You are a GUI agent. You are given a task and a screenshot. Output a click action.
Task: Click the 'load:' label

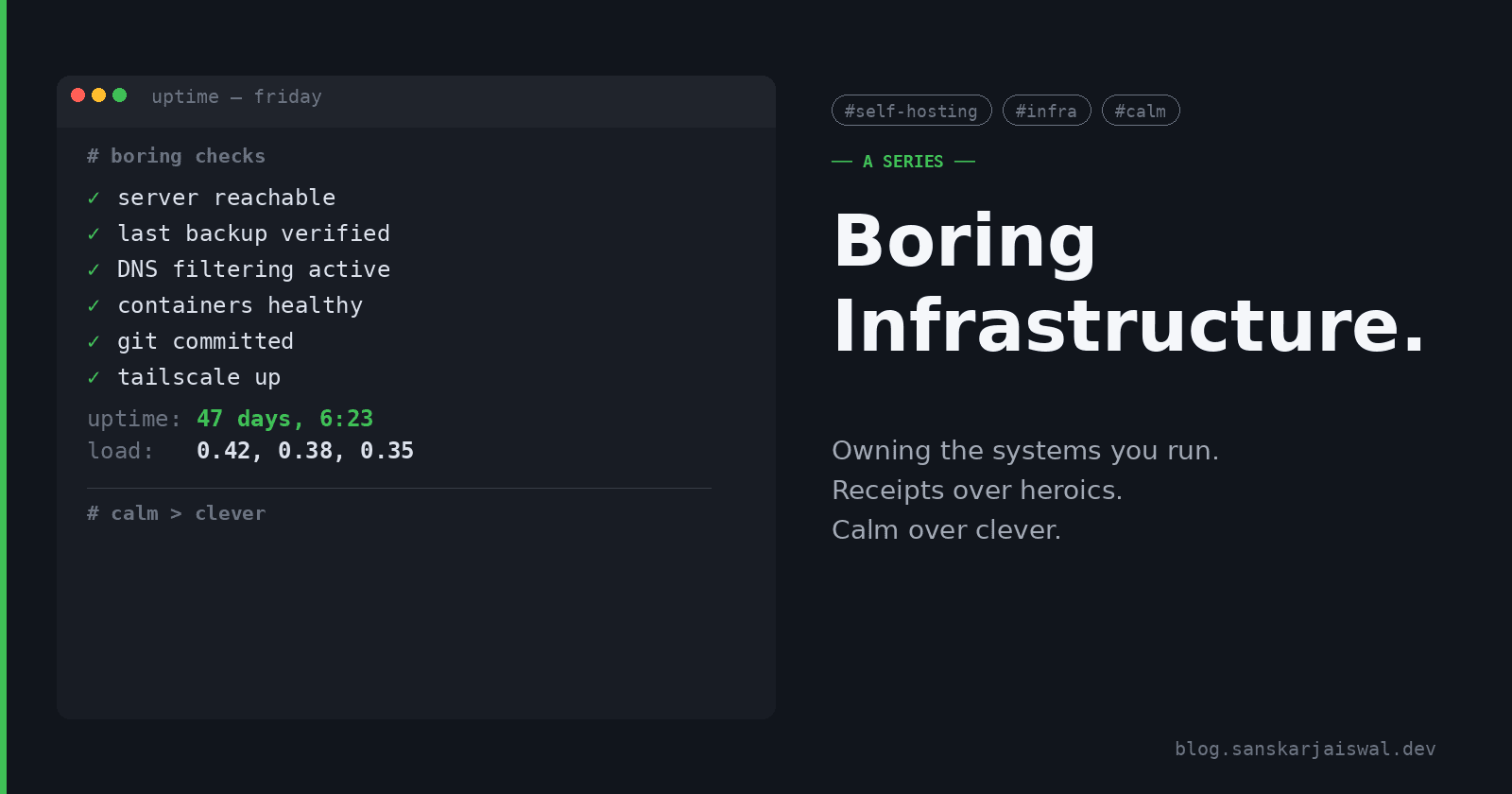point(120,451)
